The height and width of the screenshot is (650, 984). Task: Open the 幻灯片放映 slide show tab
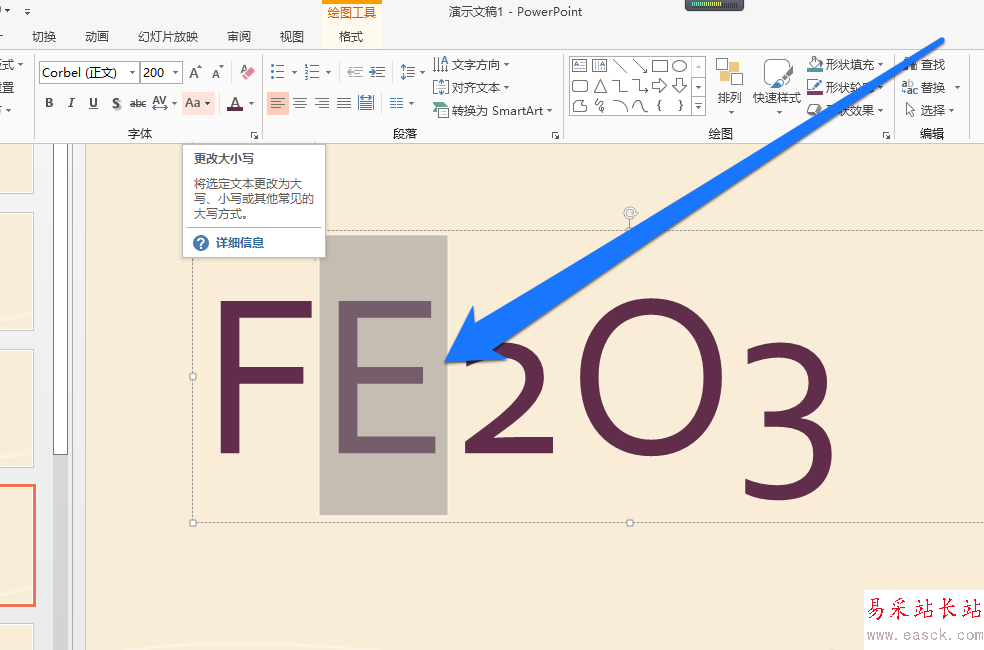[168, 37]
